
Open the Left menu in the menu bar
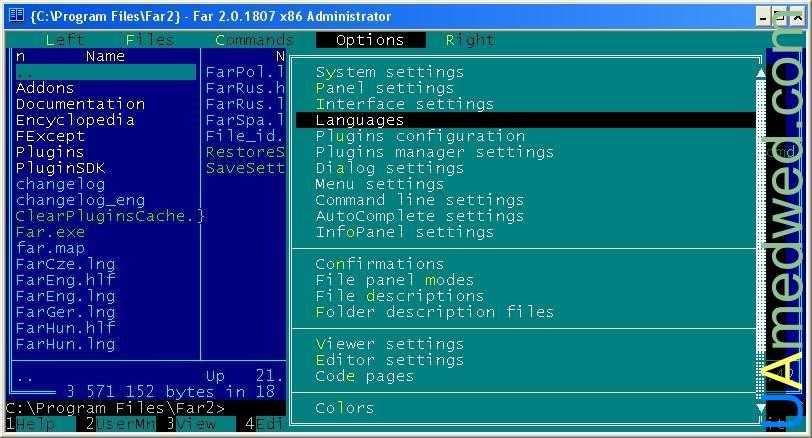click(x=65, y=40)
